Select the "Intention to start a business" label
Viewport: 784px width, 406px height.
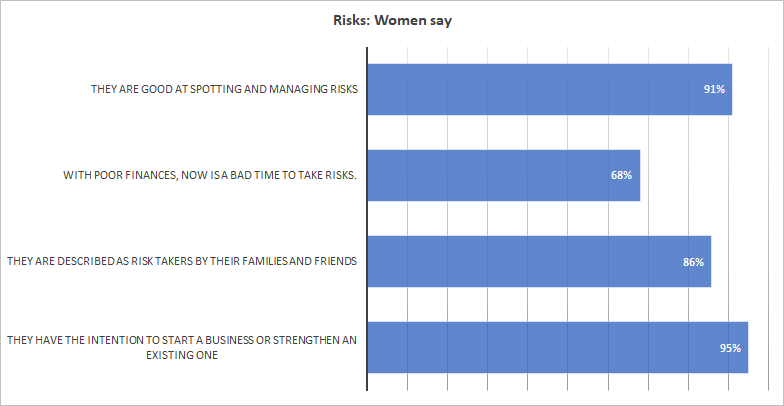(x=182, y=348)
